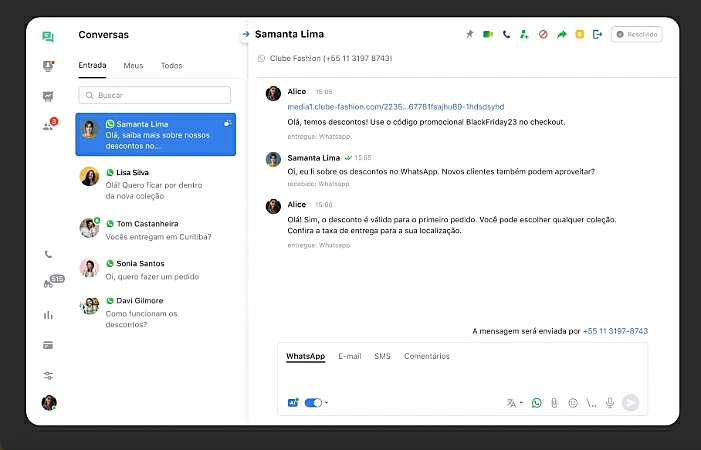Select the WhatsApp reply tab

point(305,356)
